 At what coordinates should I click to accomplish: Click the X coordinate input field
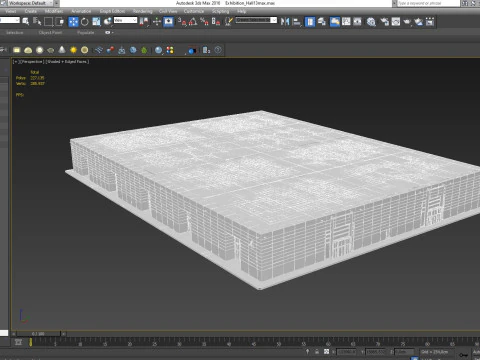point(347,352)
